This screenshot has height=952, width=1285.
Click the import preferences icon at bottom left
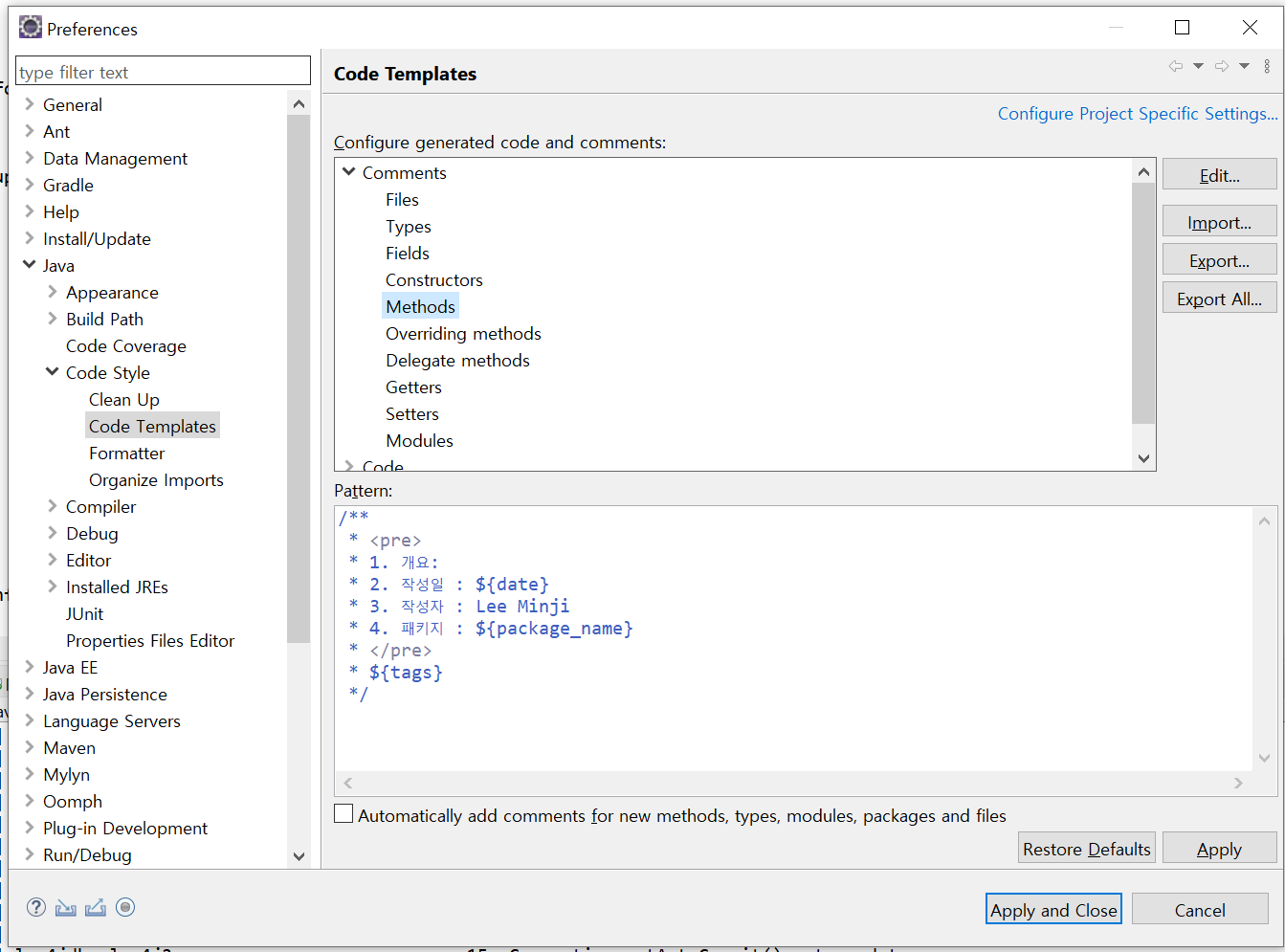pos(65,907)
